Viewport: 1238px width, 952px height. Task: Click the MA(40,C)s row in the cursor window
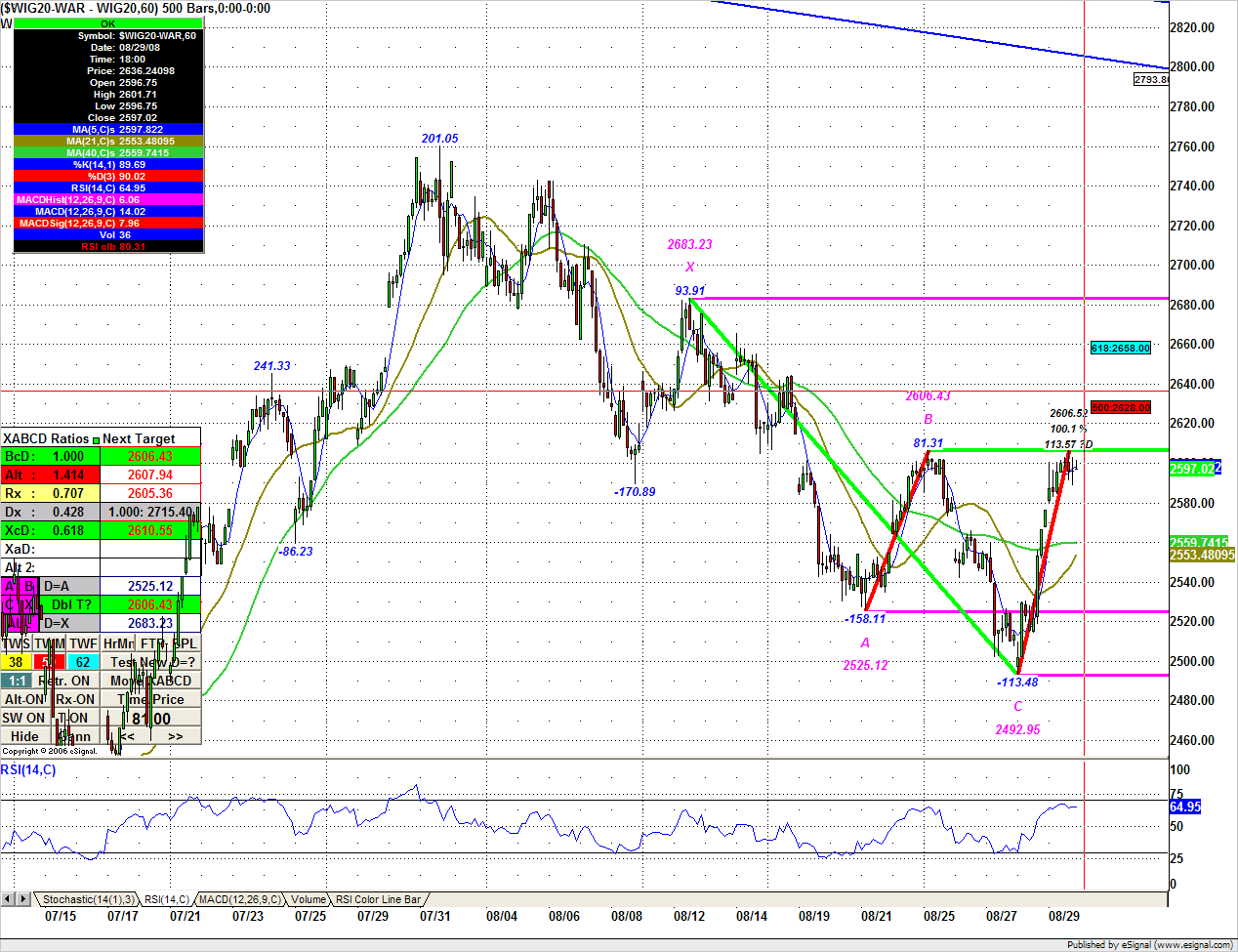pyautogui.click(x=108, y=152)
